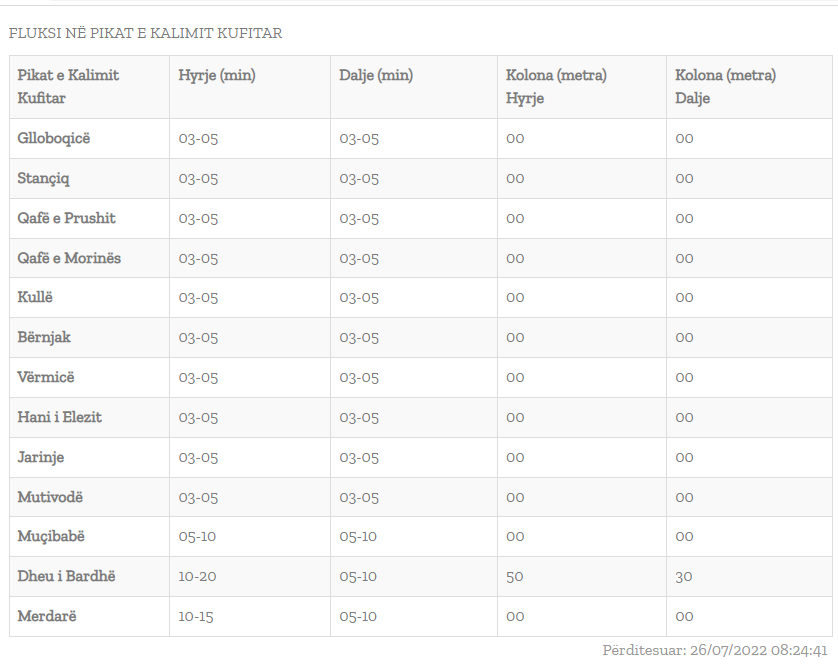Select the 50 metre entry queue value
Image resolution: width=838 pixels, height=672 pixels.
(x=515, y=577)
